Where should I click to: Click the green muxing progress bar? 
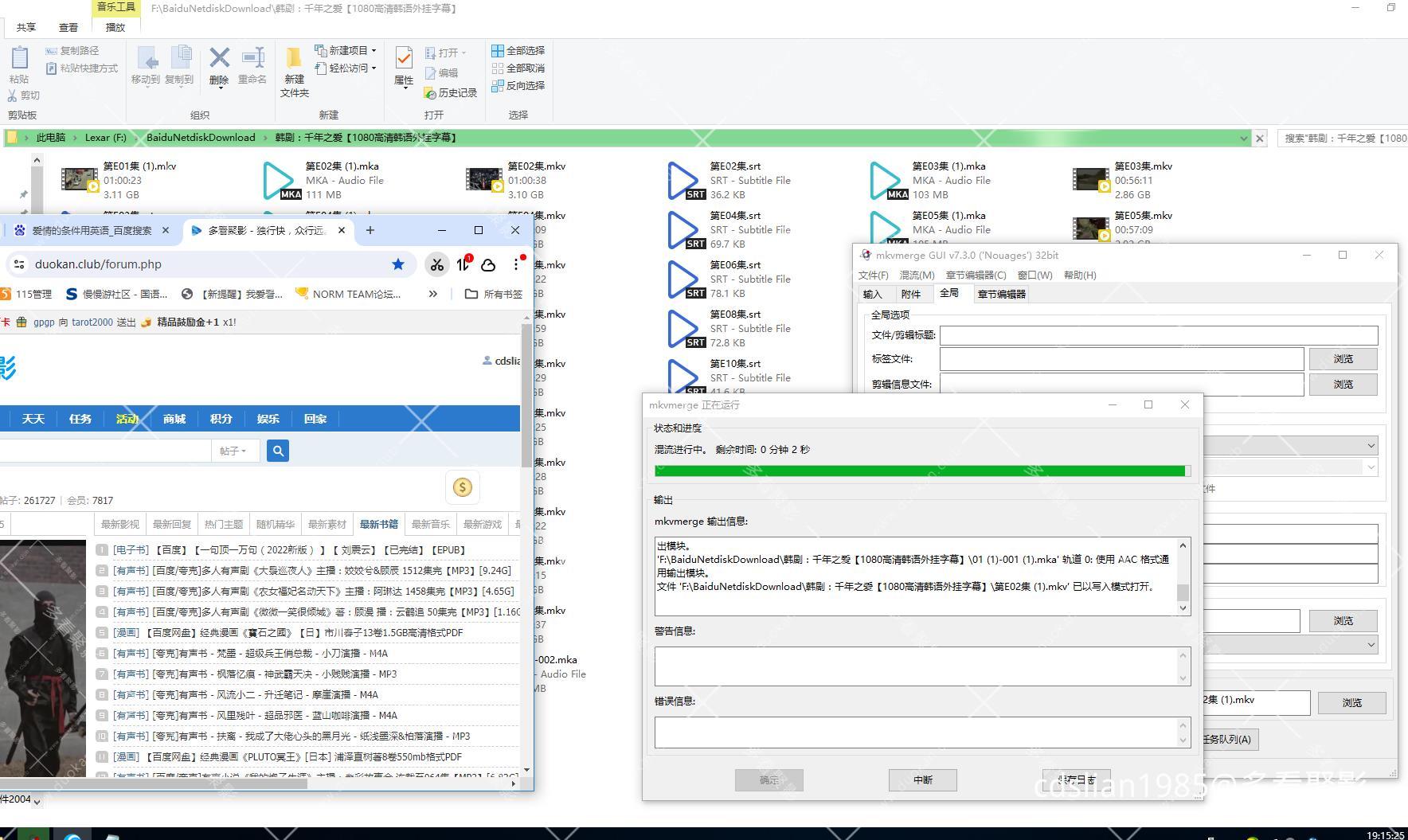pyautogui.click(x=920, y=471)
